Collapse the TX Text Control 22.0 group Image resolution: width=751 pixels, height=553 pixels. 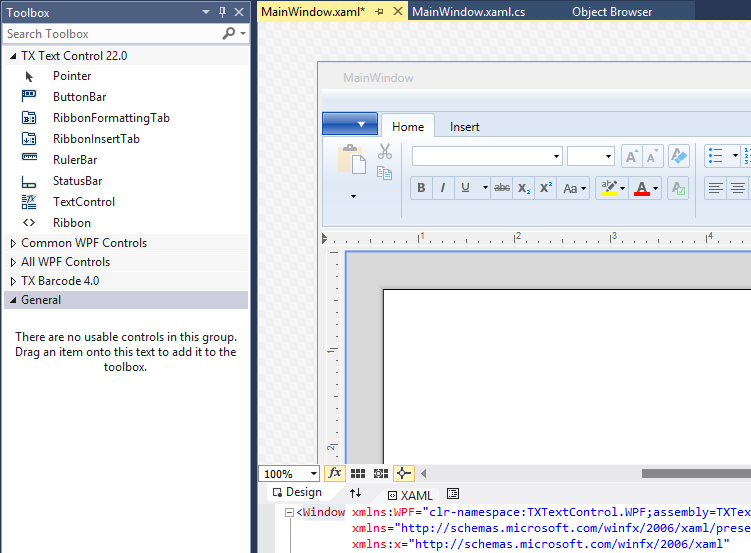pyautogui.click(x=13, y=56)
